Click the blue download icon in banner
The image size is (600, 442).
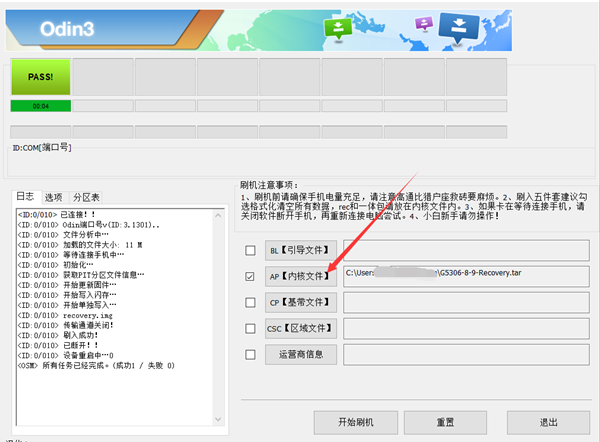pos(458,28)
